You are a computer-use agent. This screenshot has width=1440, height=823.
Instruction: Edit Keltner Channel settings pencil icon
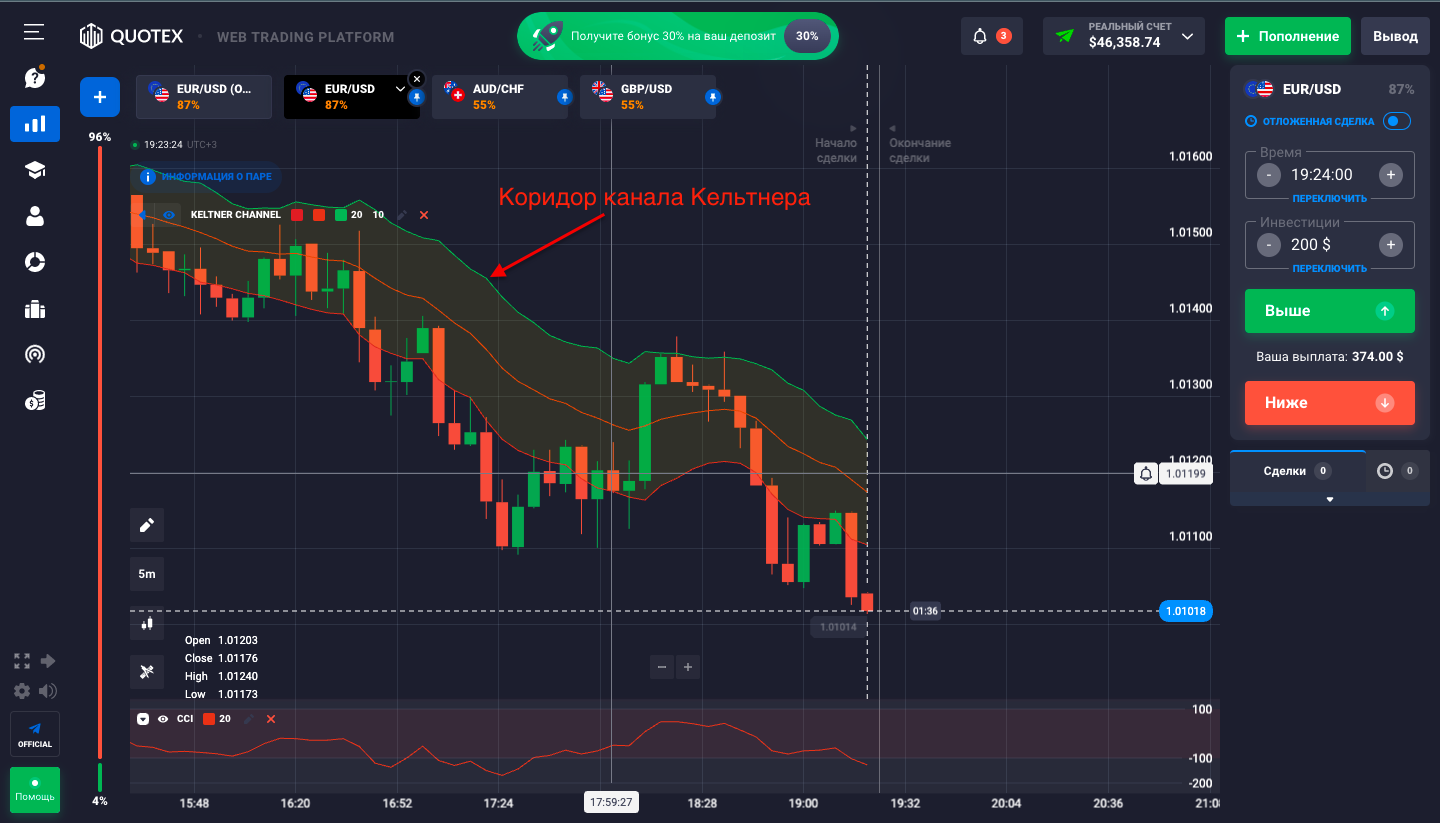[x=402, y=215]
